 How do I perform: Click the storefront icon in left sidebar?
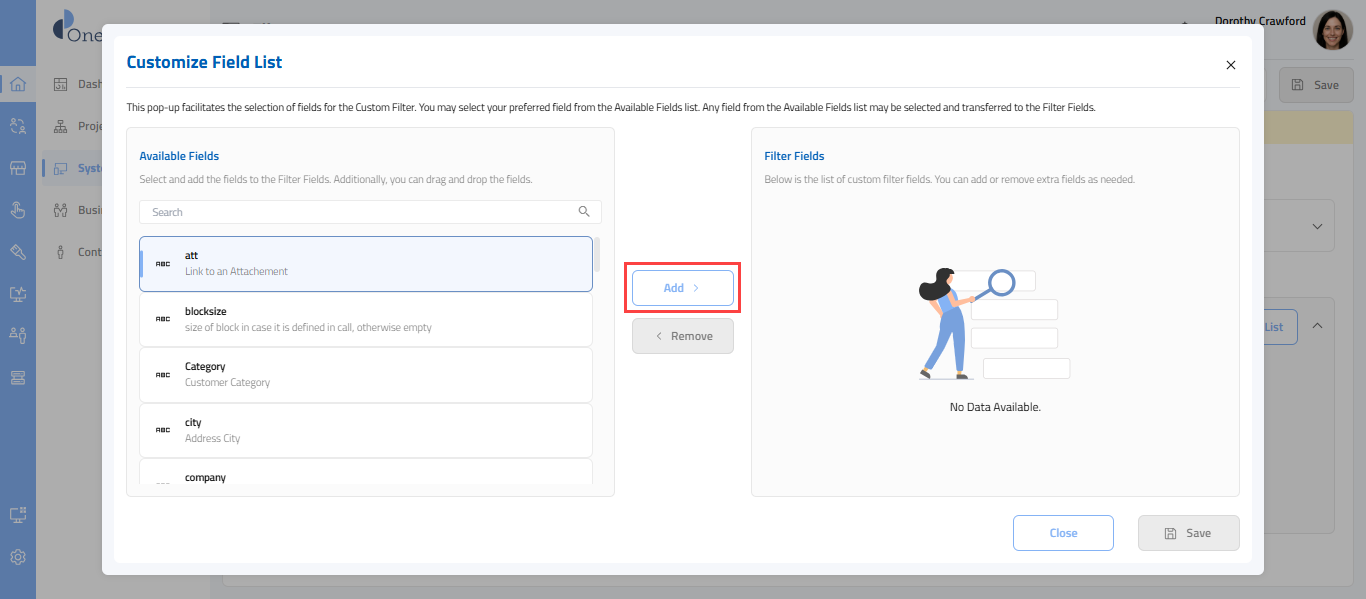point(17,168)
